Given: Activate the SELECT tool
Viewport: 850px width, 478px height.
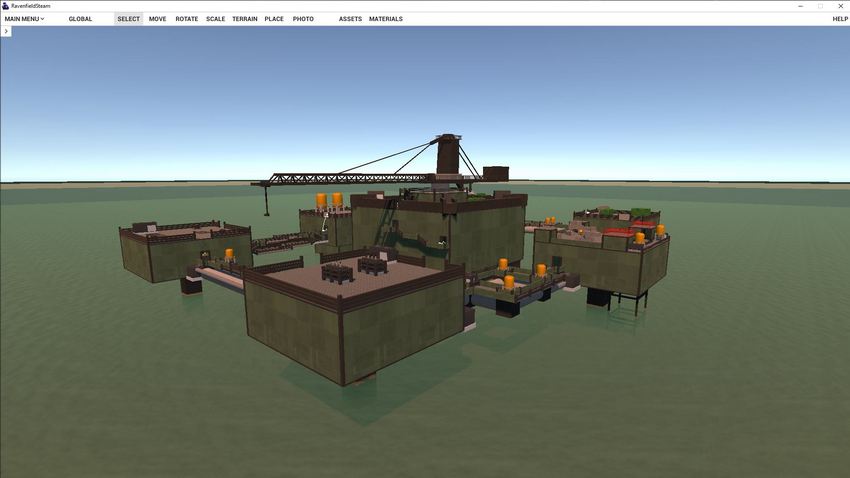Looking at the screenshot, I should click(x=129, y=19).
